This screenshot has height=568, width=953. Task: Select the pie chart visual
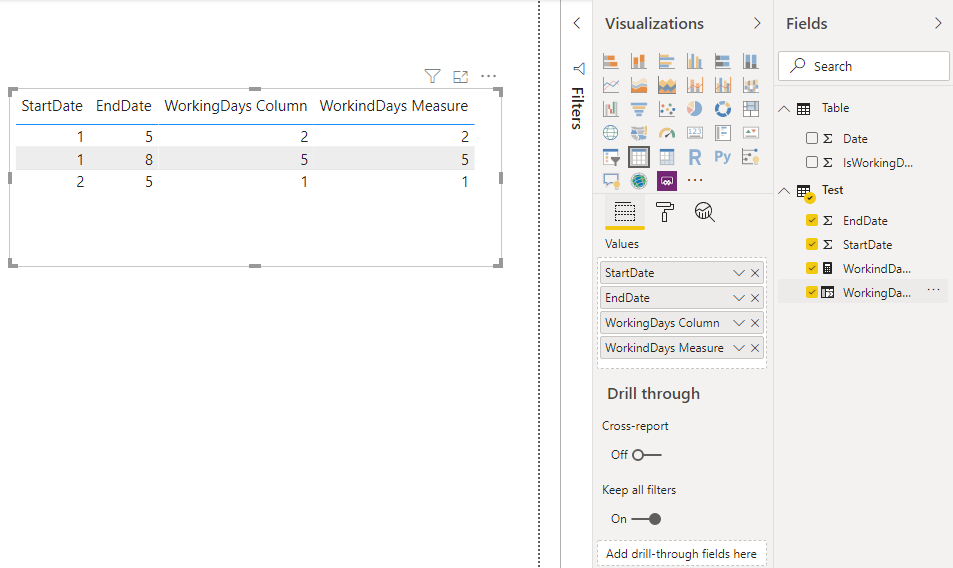coord(694,109)
